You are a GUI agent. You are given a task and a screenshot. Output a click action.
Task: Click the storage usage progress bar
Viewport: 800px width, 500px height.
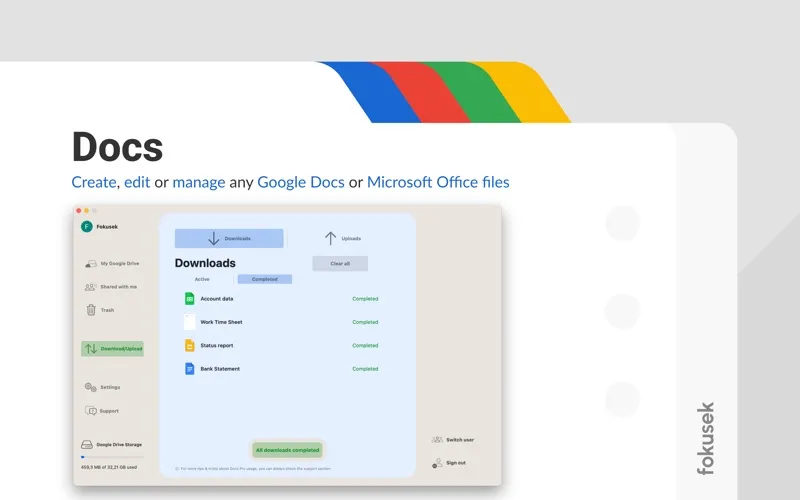(x=112, y=457)
